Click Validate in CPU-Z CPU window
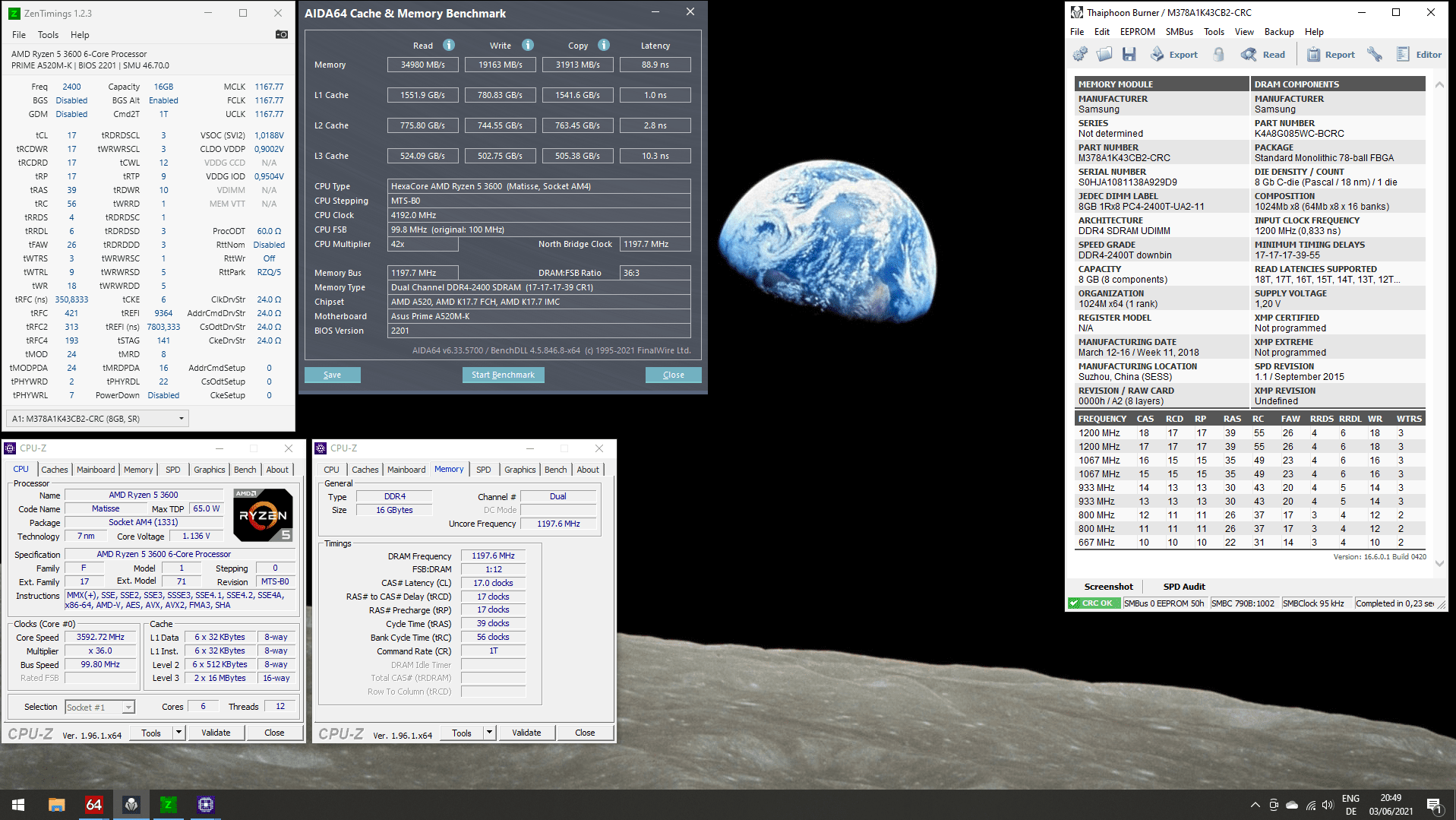The height and width of the screenshot is (820, 1456). (216, 733)
